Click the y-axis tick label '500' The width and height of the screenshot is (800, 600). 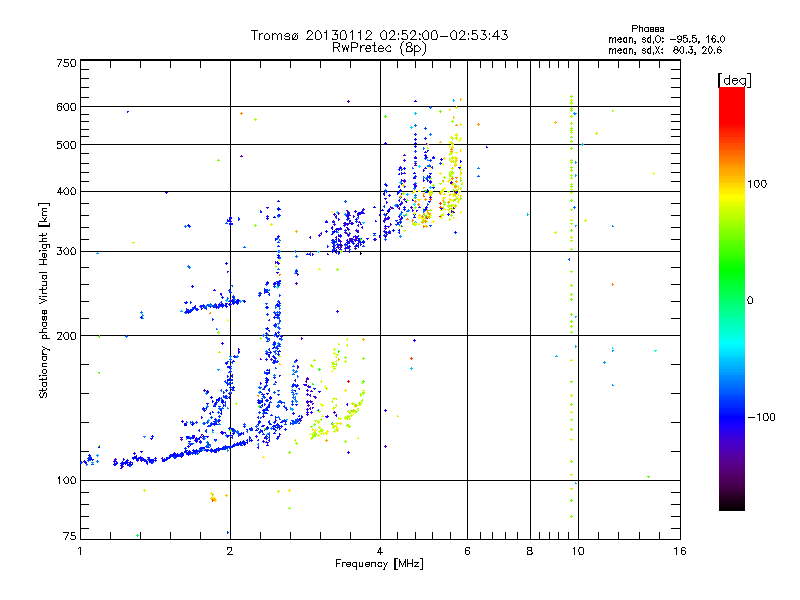pos(66,145)
